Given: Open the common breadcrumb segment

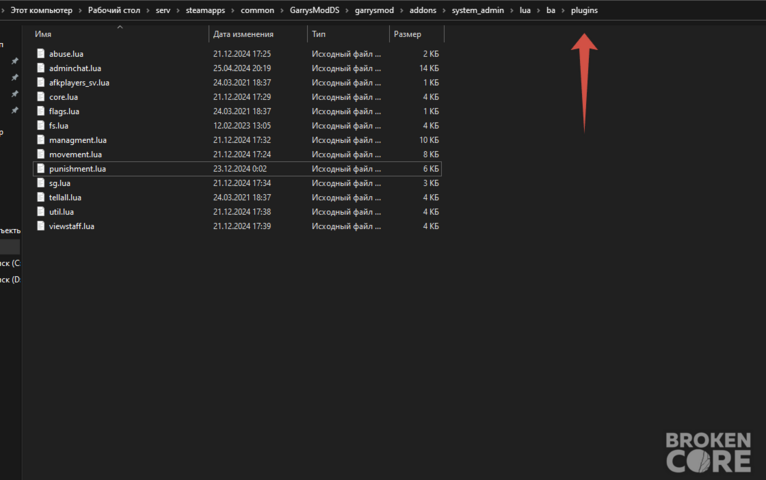Looking at the screenshot, I should 257,10.
